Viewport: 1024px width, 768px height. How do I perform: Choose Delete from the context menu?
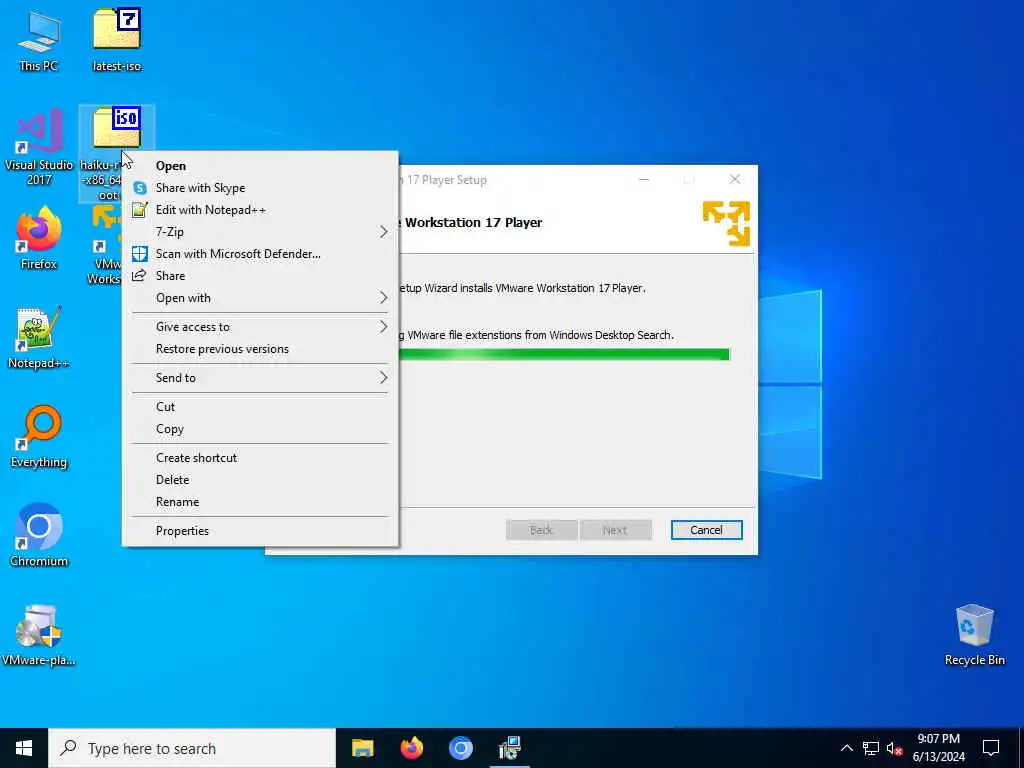click(x=261, y=480)
